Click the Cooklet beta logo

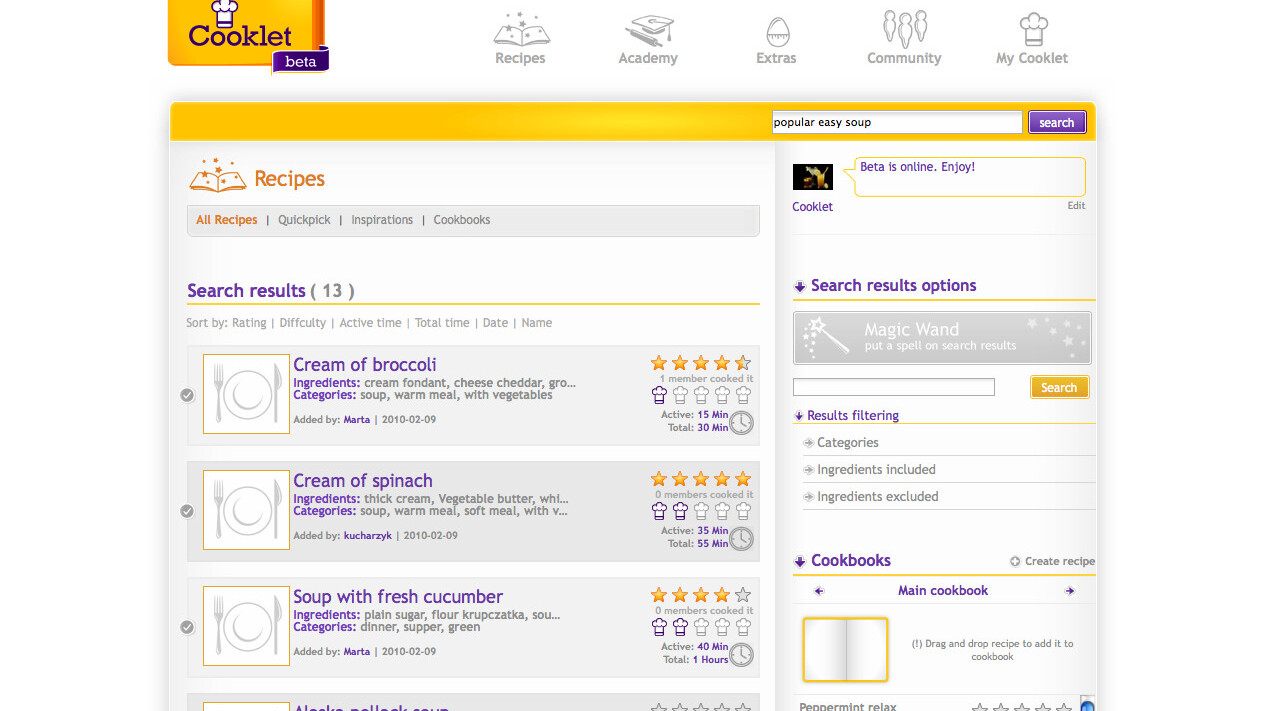[x=246, y=36]
